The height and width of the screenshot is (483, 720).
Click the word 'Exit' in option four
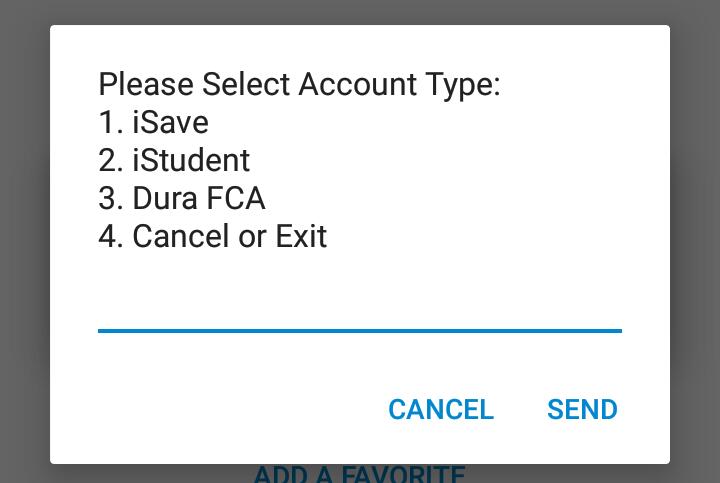pos(301,236)
